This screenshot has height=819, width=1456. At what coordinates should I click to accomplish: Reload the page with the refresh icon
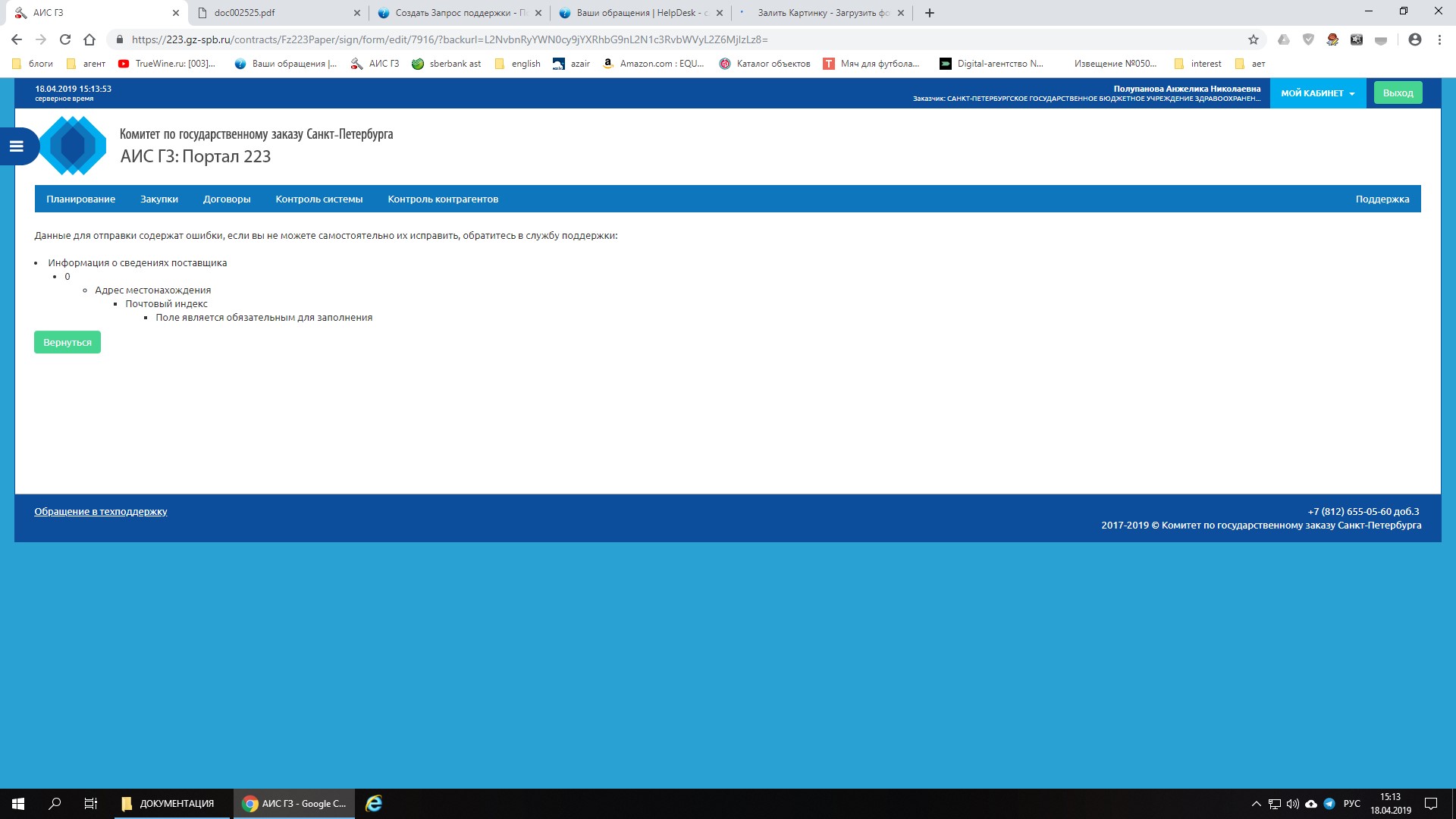[x=65, y=39]
